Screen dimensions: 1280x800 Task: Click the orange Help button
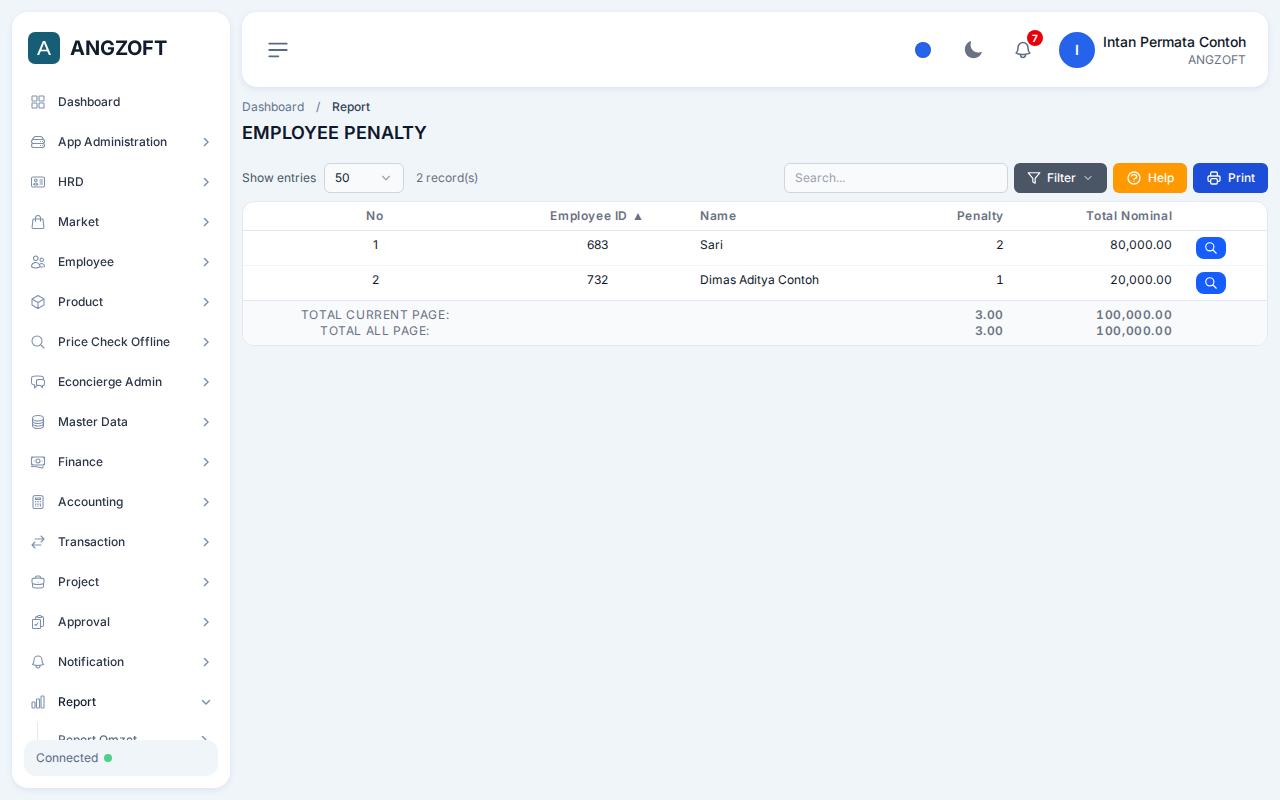tap(1150, 178)
